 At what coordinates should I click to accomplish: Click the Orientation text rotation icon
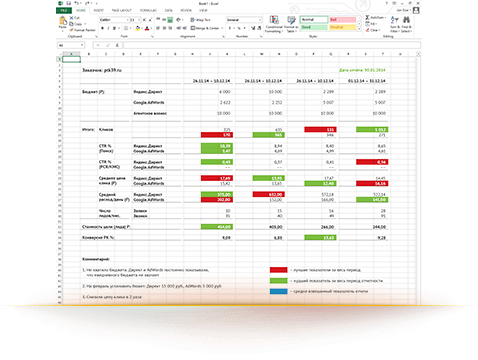179,20
